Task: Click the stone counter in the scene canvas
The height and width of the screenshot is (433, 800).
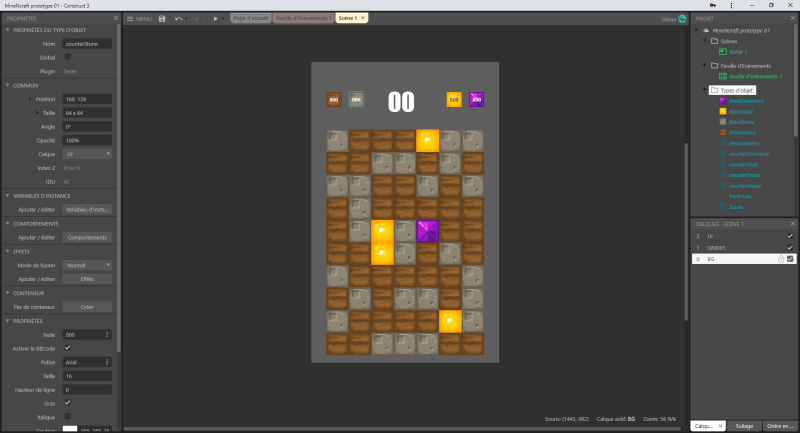Action: point(356,99)
